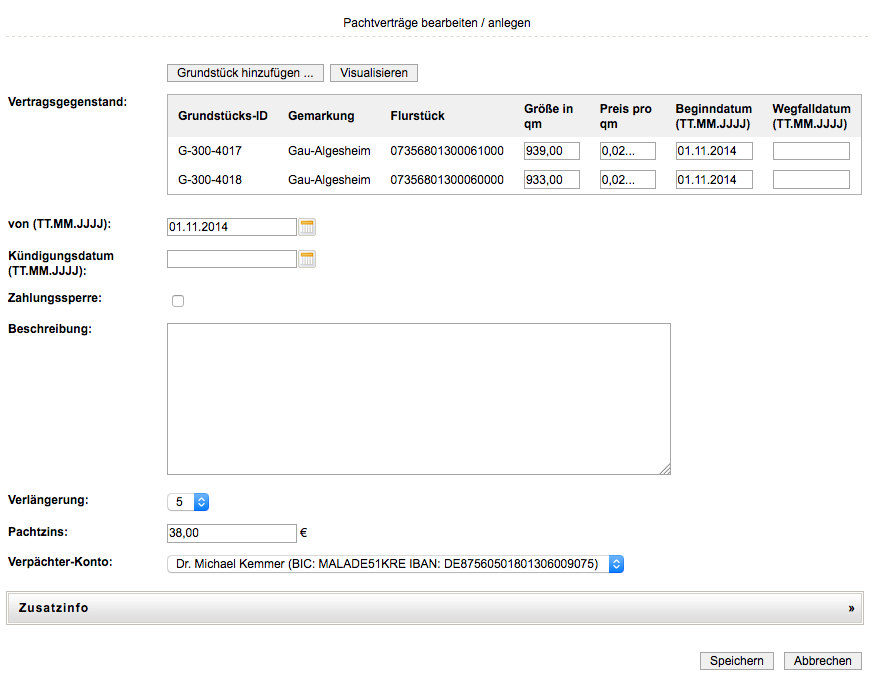Screen dimensions: 872x682
Task: Click the Grundstück hinzufügen button
Action: [245, 73]
